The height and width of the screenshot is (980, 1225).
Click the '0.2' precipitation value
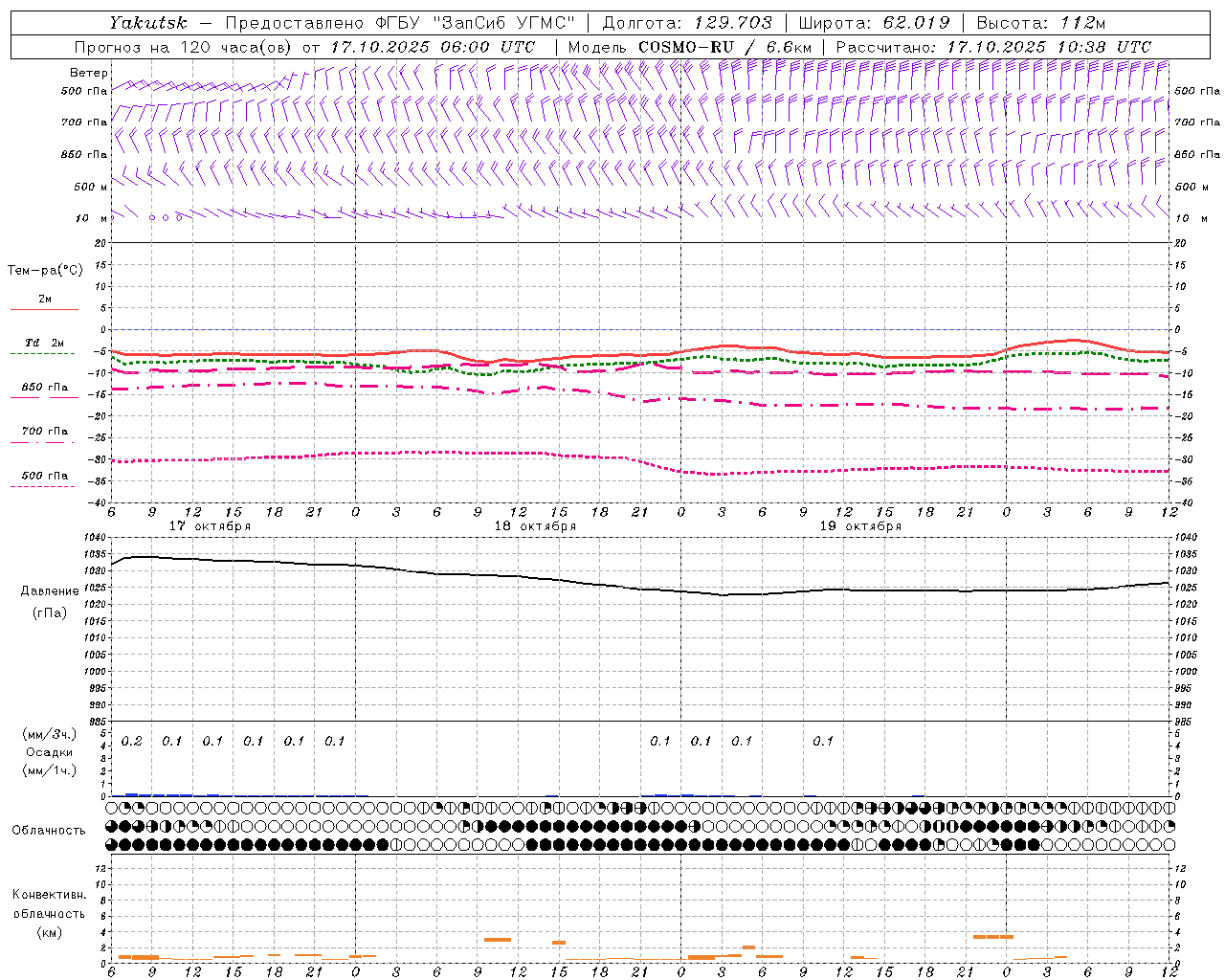click(x=132, y=742)
